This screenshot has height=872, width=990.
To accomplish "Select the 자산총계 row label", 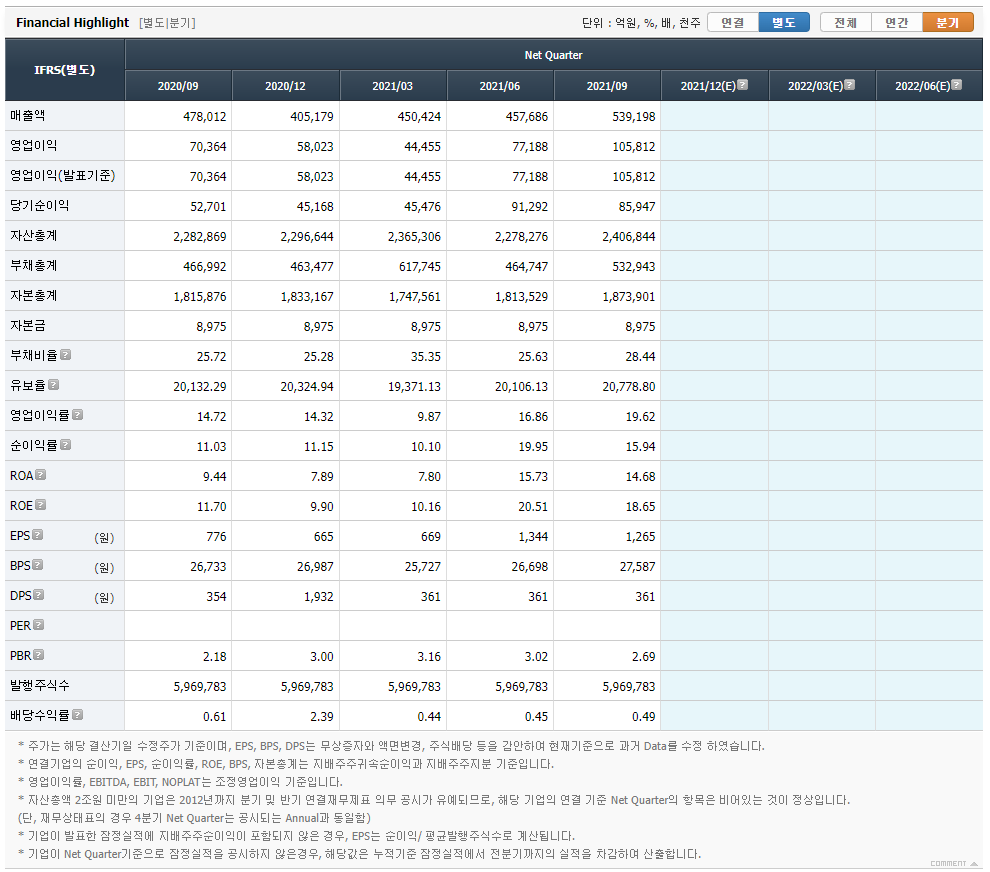I will 33,236.
